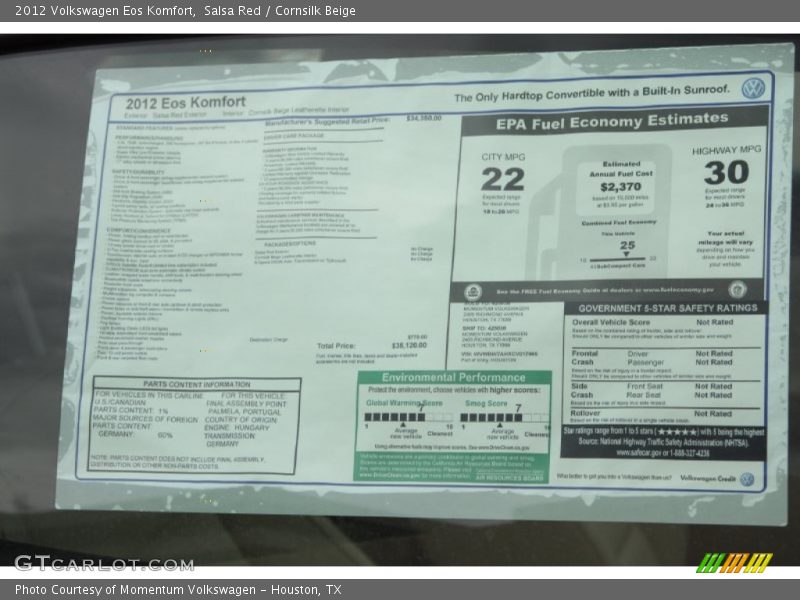Click the Global Warming Score scale bar
The image size is (800, 600).
(x=406, y=416)
